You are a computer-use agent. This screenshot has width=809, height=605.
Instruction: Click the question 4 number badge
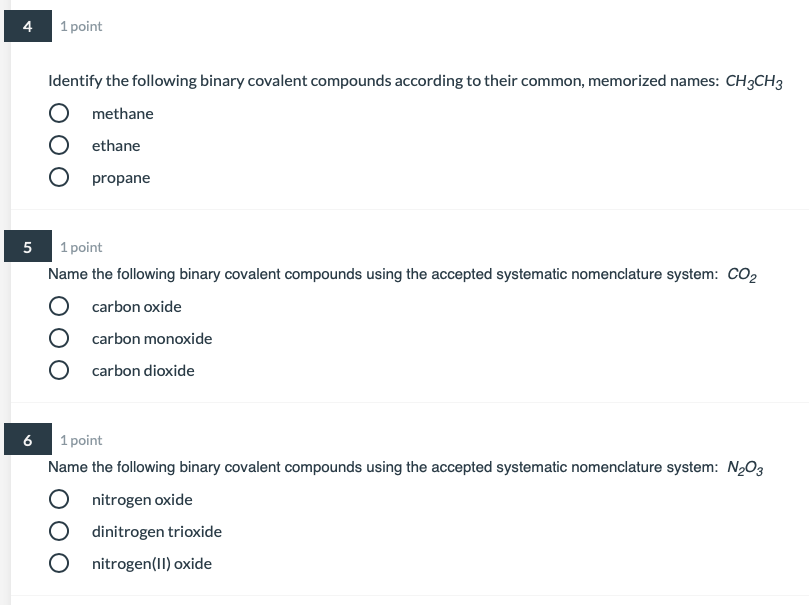pyautogui.click(x=28, y=26)
